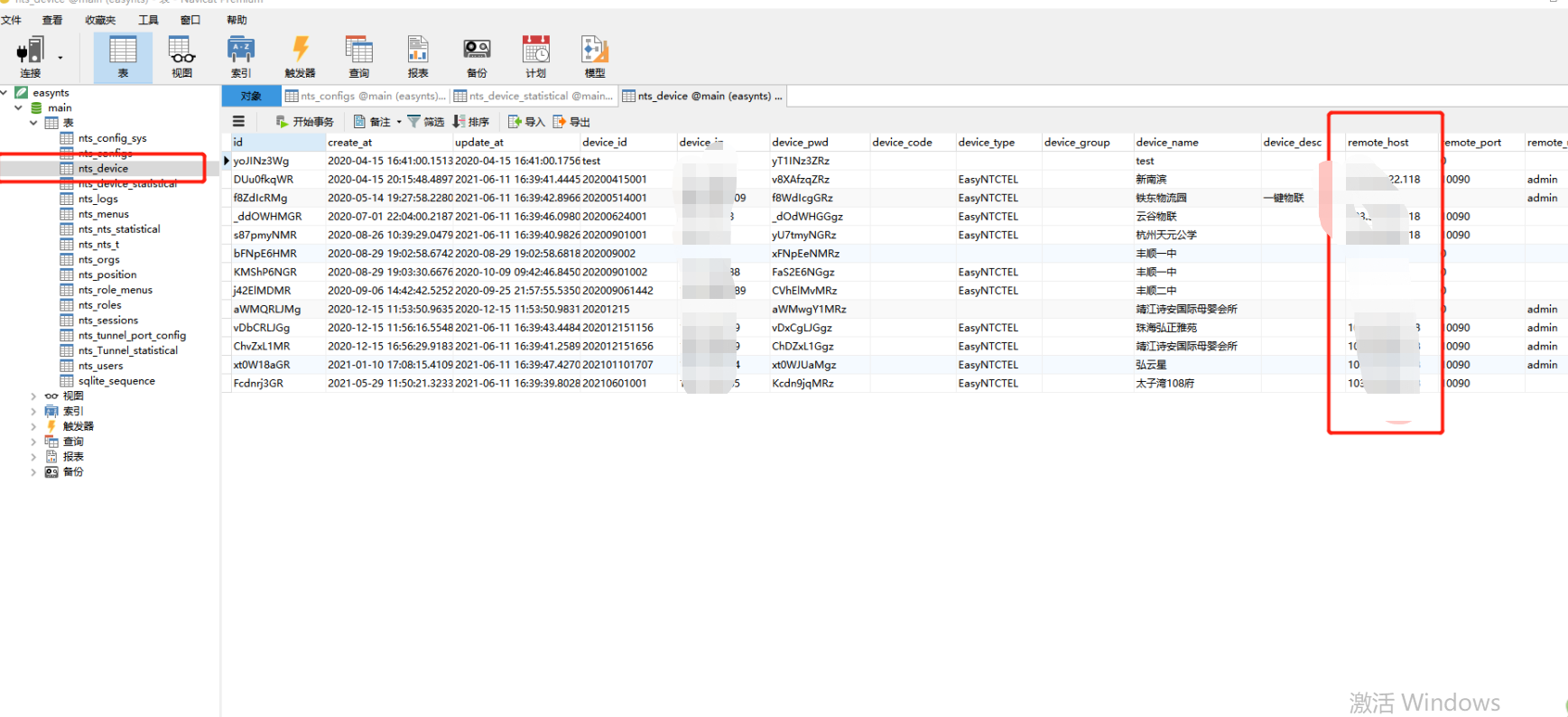Open 触发器 lightning icon in main toolbar
This screenshot has width=1568, height=717.
300,57
